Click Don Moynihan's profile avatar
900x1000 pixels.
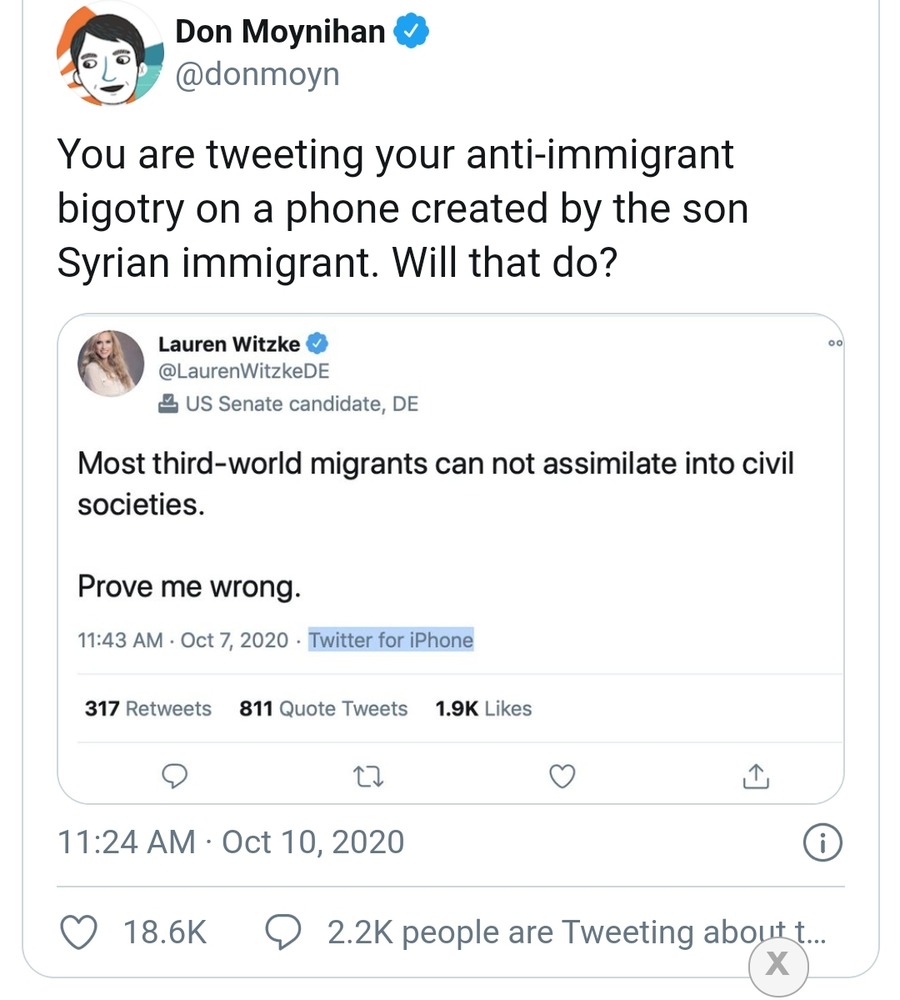point(109,55)
